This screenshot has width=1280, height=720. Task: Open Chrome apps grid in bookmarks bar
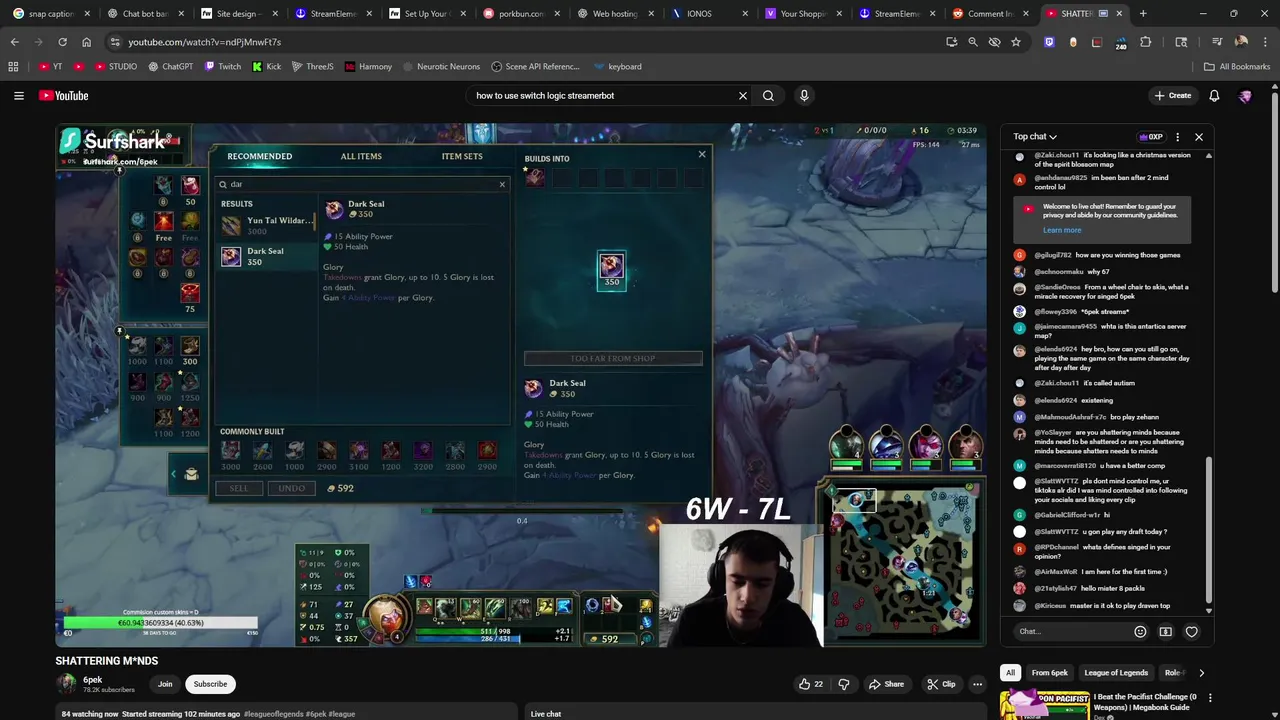click(13, 67)
